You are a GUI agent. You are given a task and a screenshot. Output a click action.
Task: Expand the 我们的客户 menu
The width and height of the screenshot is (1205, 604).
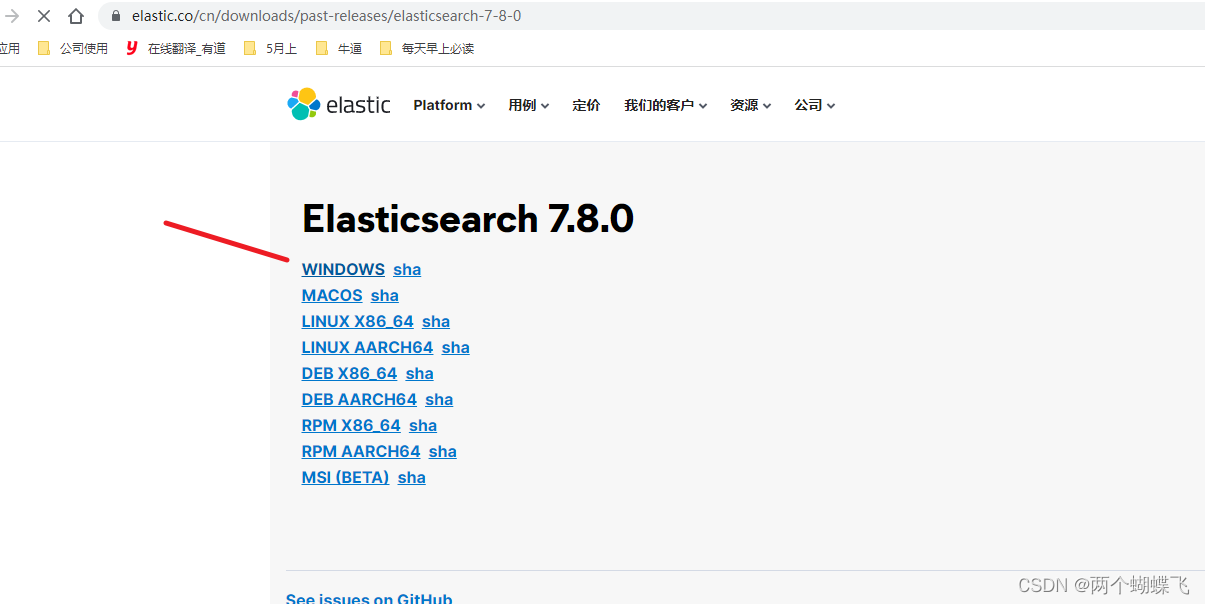[x=666, y=105]
